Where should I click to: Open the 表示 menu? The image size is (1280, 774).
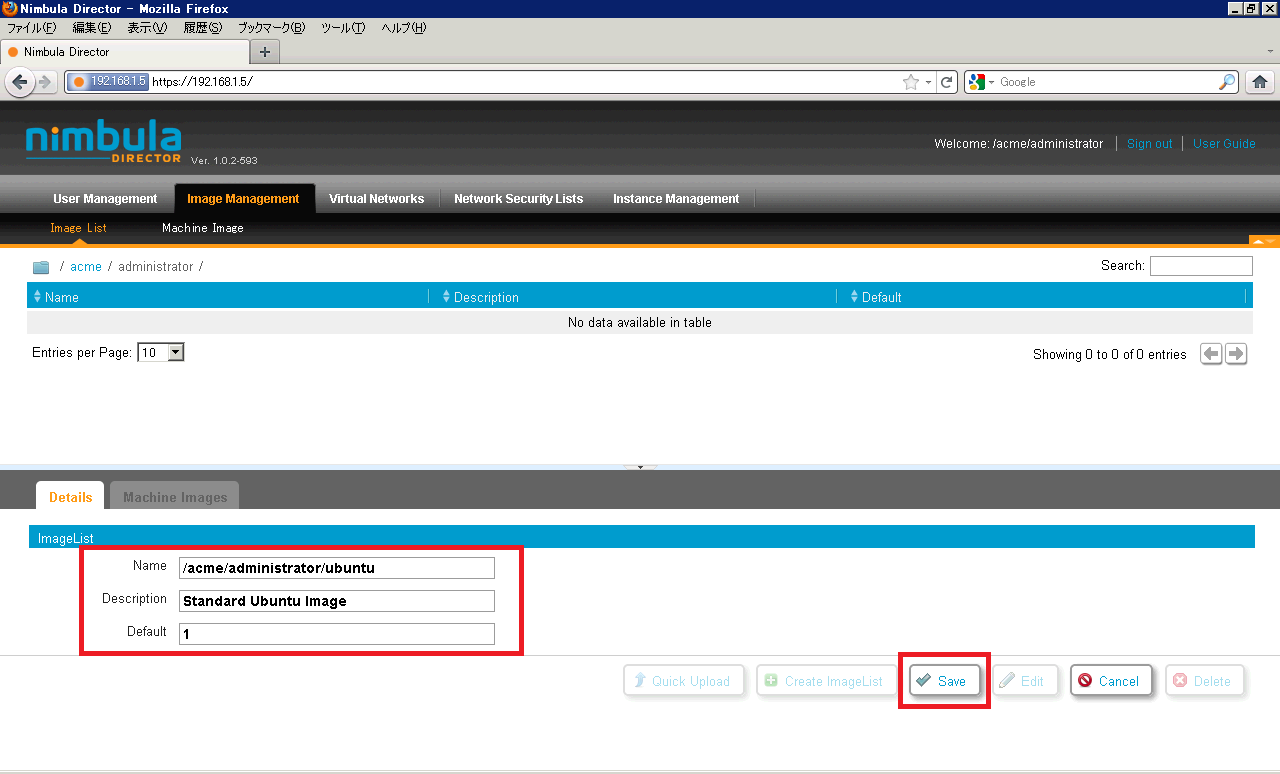point(147,28)
